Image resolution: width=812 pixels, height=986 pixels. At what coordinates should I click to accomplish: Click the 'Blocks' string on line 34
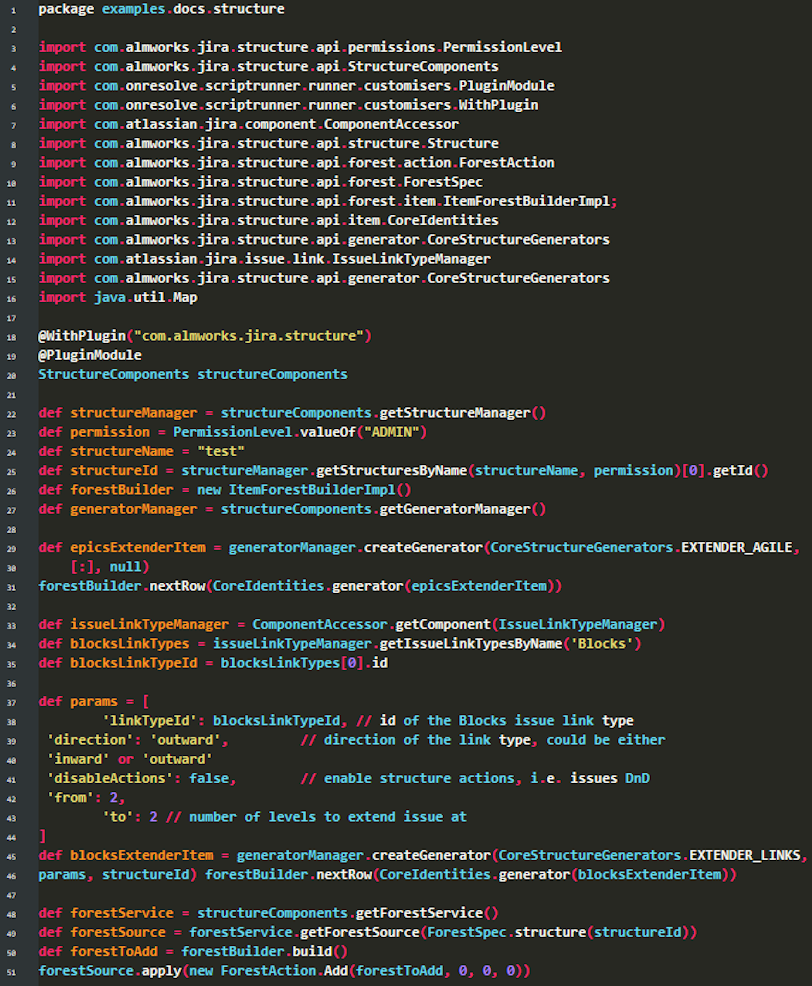click(602, 644)
